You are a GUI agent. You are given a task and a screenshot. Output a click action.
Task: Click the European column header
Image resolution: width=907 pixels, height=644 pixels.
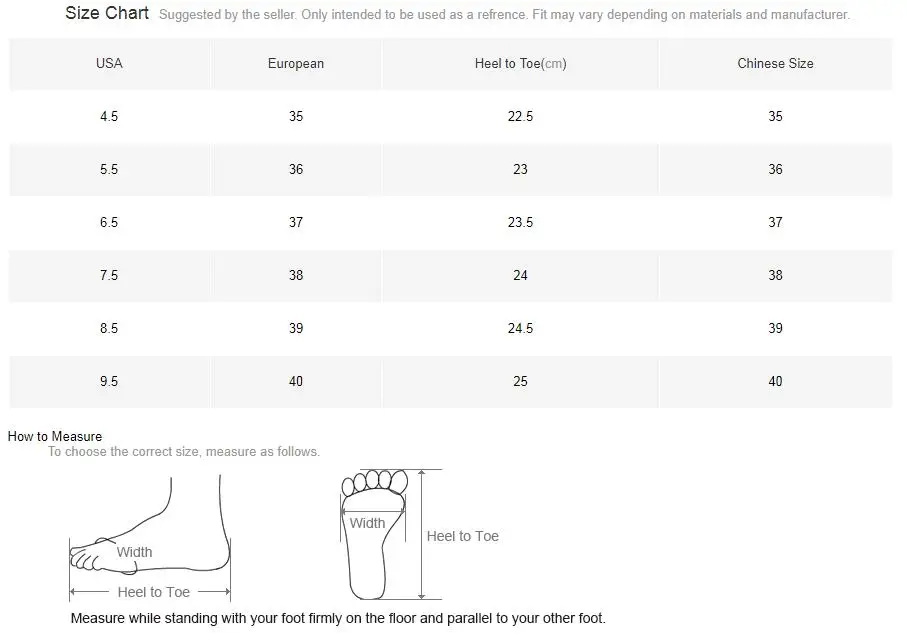click(296, 63)
